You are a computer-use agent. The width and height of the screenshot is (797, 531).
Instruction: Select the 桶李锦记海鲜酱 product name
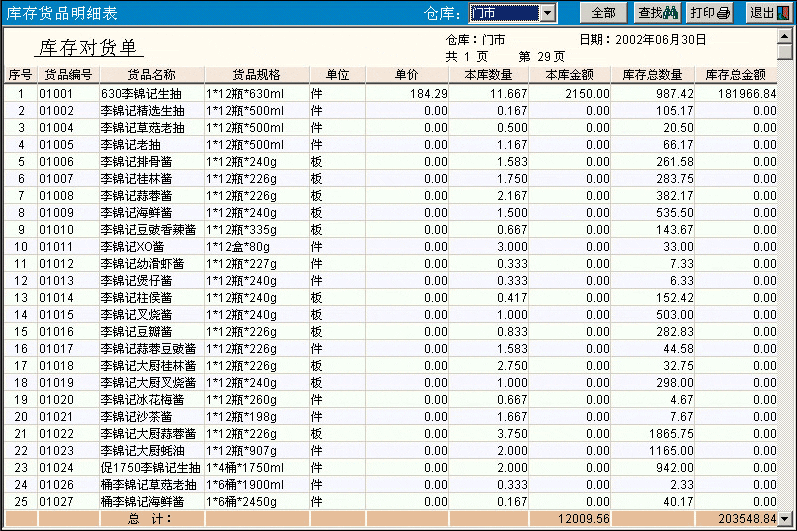142,502
